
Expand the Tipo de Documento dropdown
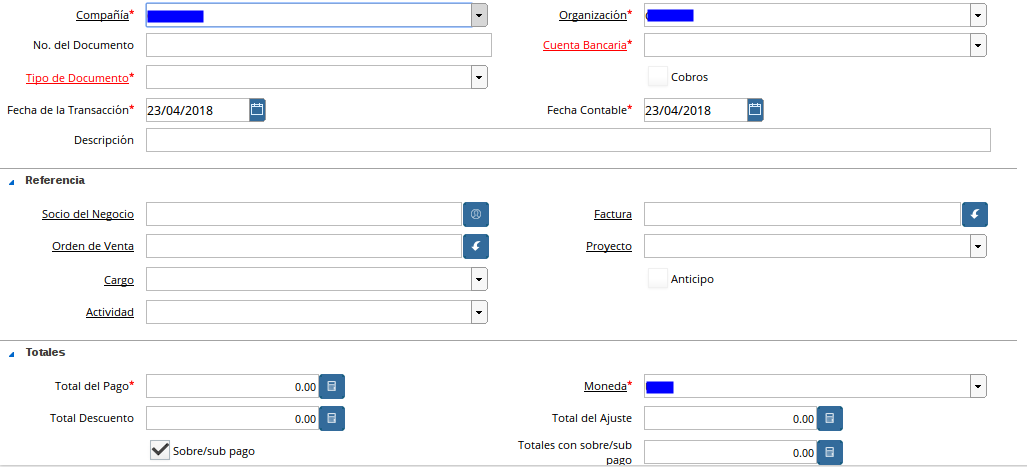coord(479,78)
